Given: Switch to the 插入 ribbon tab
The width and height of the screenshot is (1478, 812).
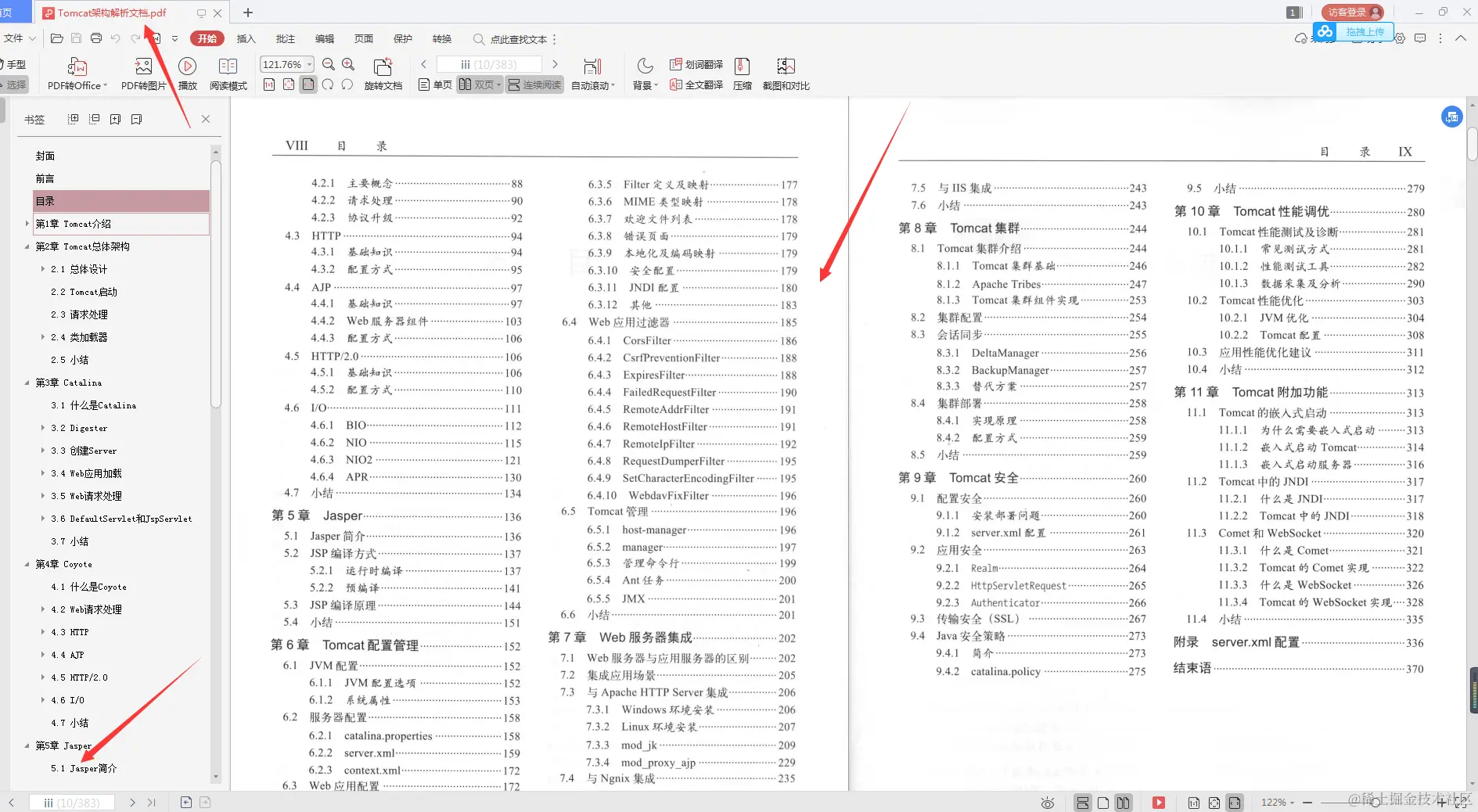Looking at the screenshot, I should tap(246, 38).
